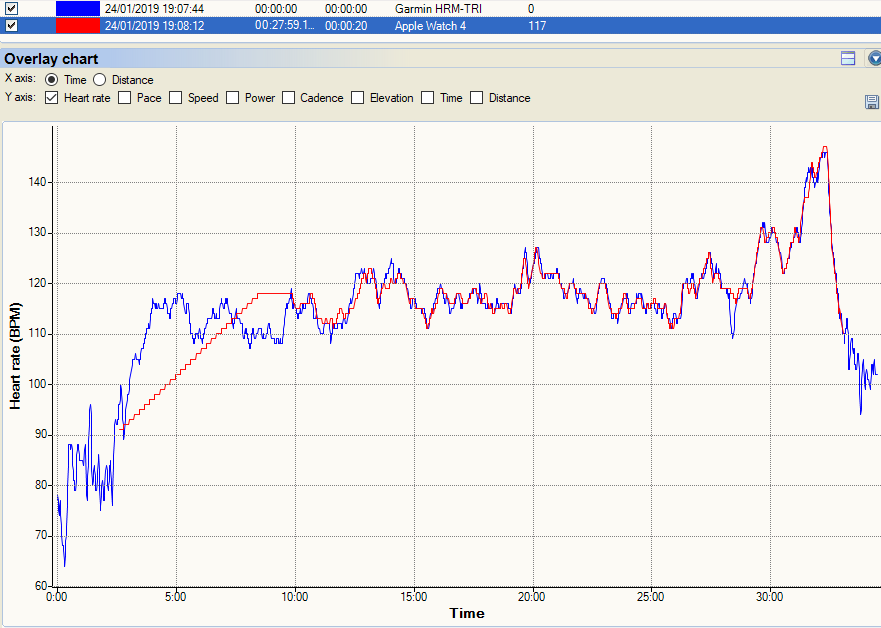881x628 pixels.
Task: Enable the Power Y axis checkbox
Action: (232, 98)
